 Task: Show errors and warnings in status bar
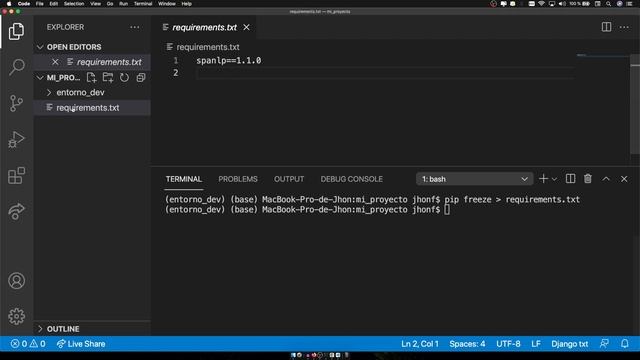pos(28,344)
